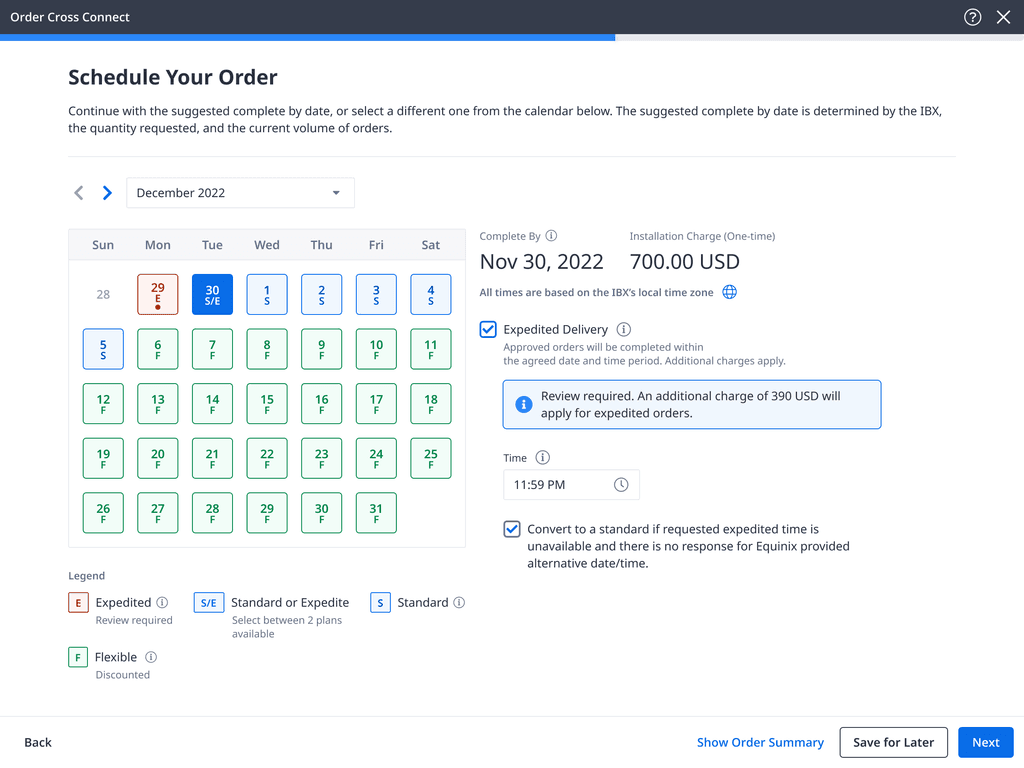Viewport: 1024px width, 768px height.
Task: Select expedited date 29 E
Action: point(157,295)
